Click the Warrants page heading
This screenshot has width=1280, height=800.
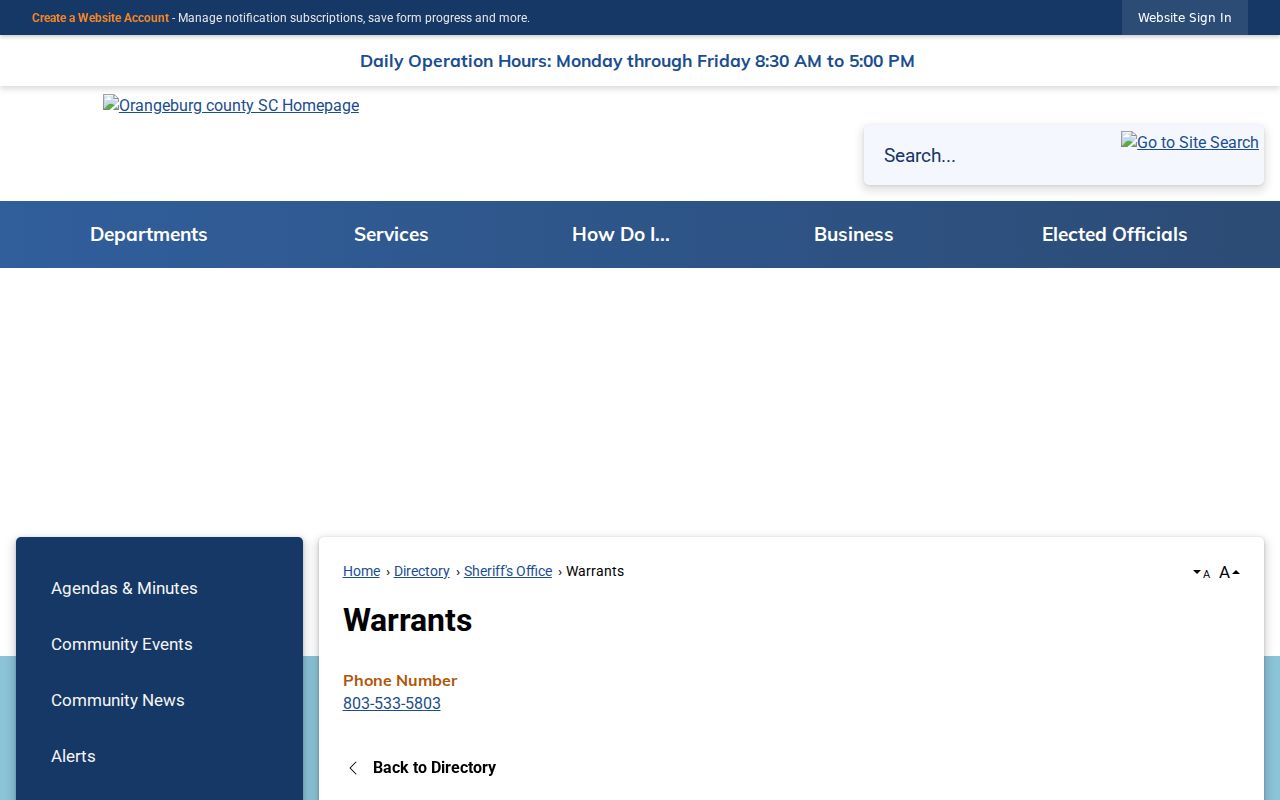pos(407,620)
